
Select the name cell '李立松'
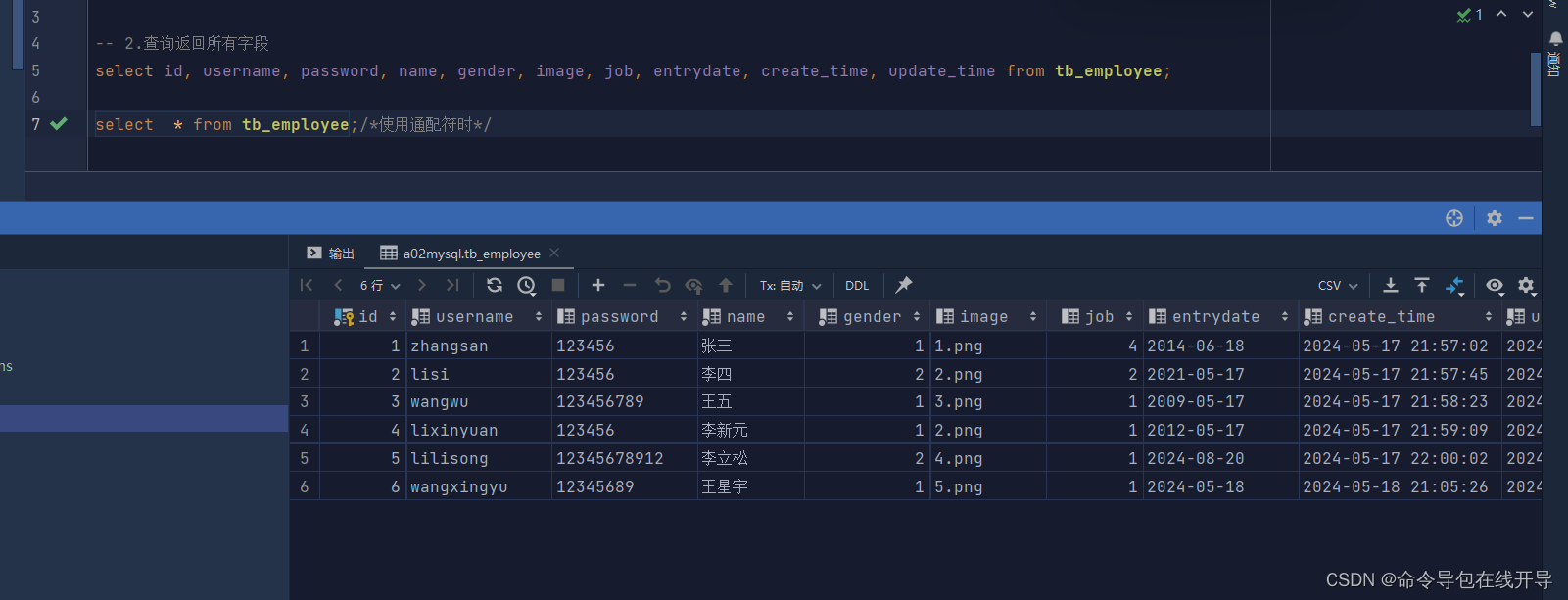(750, 458)
